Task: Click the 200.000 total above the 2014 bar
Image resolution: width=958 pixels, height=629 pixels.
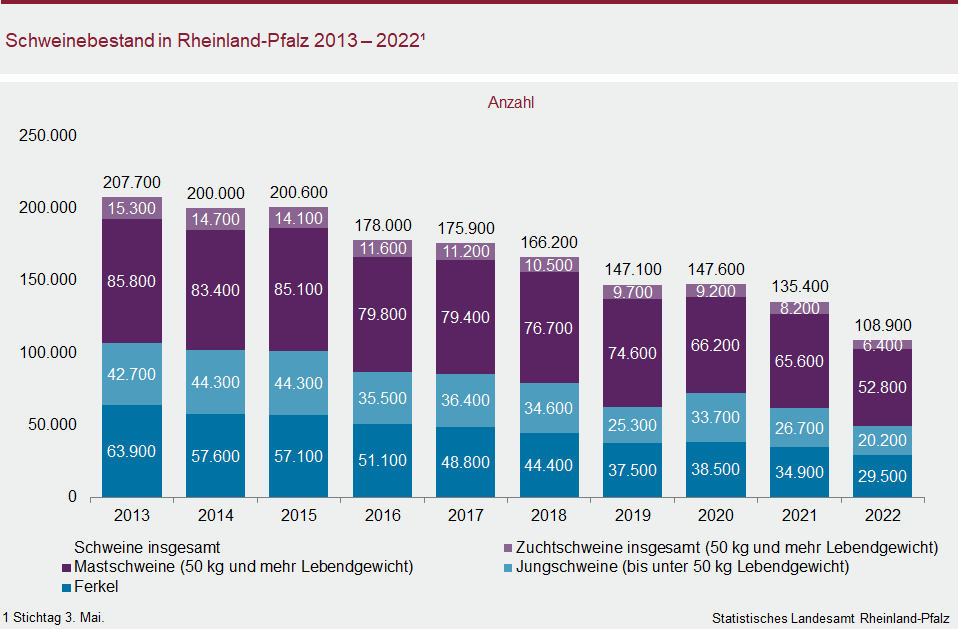Action: tap(215, 194)
